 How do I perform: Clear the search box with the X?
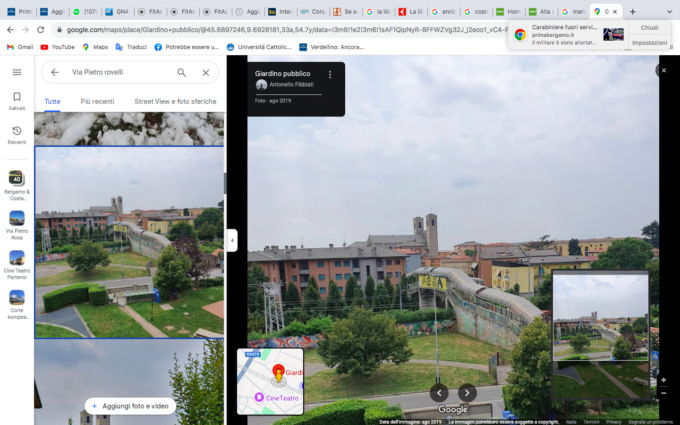(x=206, y=72)
